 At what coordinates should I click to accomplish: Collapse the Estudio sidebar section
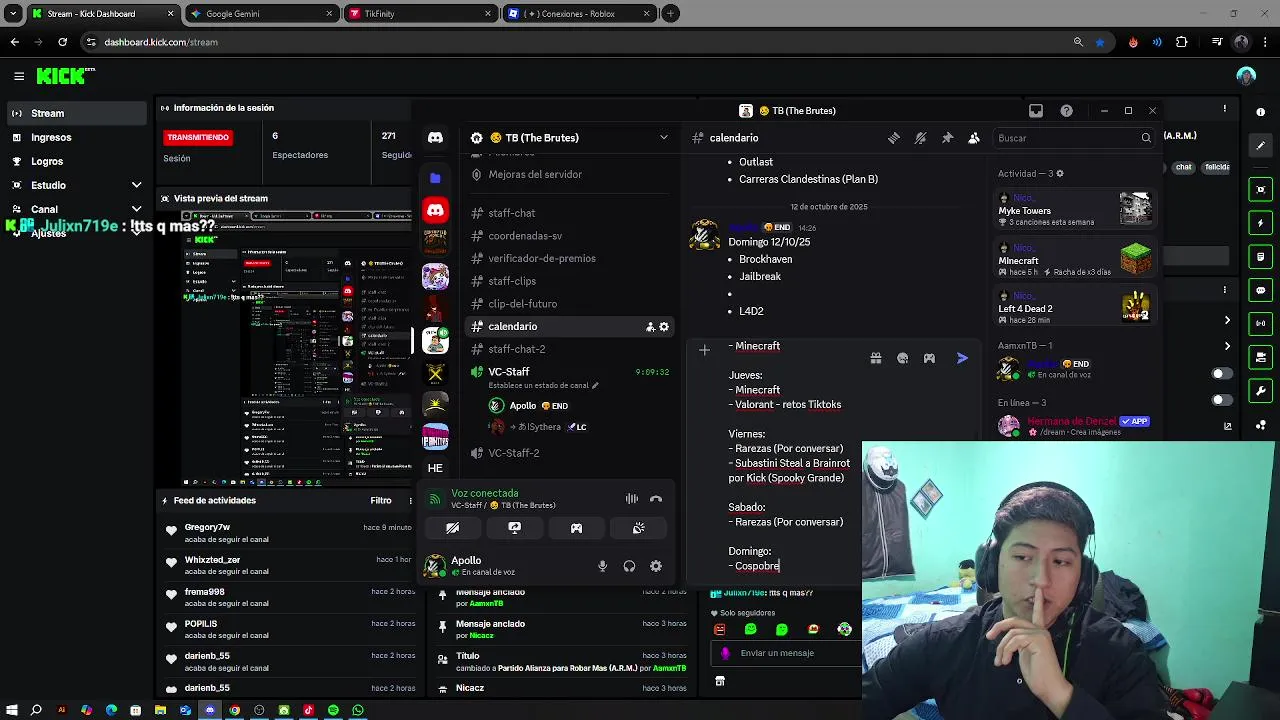point(137,185)
